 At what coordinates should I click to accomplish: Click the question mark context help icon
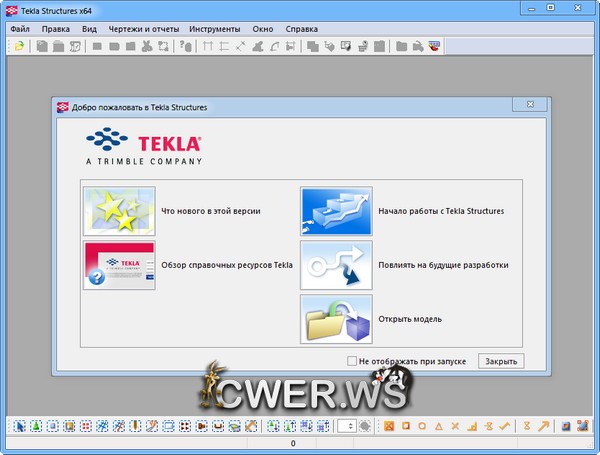tap(186, 46)
